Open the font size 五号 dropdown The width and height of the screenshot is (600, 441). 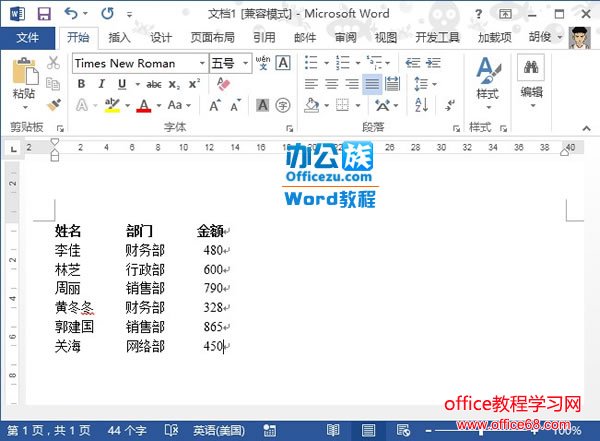(245, 63)
